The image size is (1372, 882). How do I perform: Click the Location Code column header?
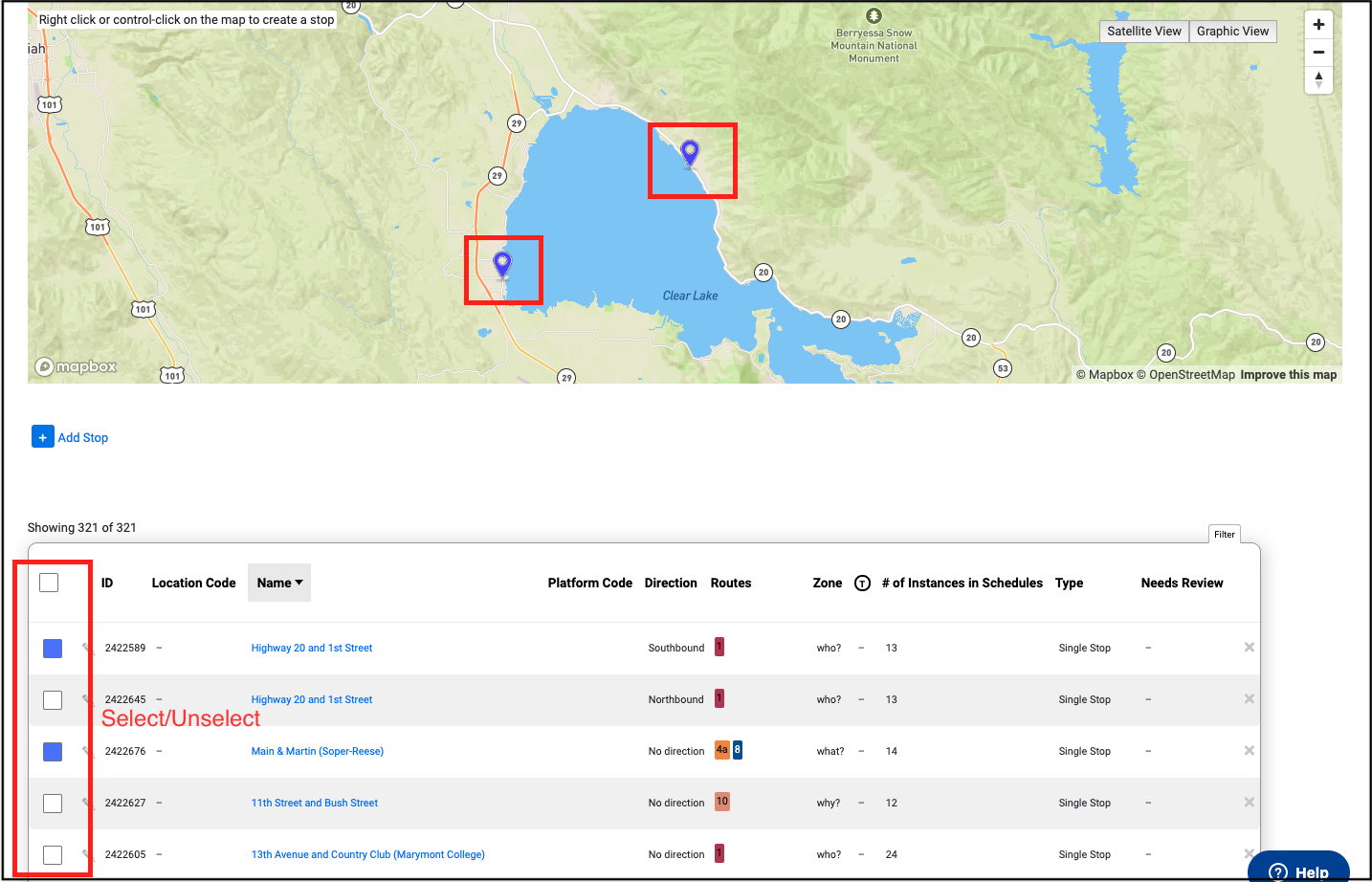193,583
